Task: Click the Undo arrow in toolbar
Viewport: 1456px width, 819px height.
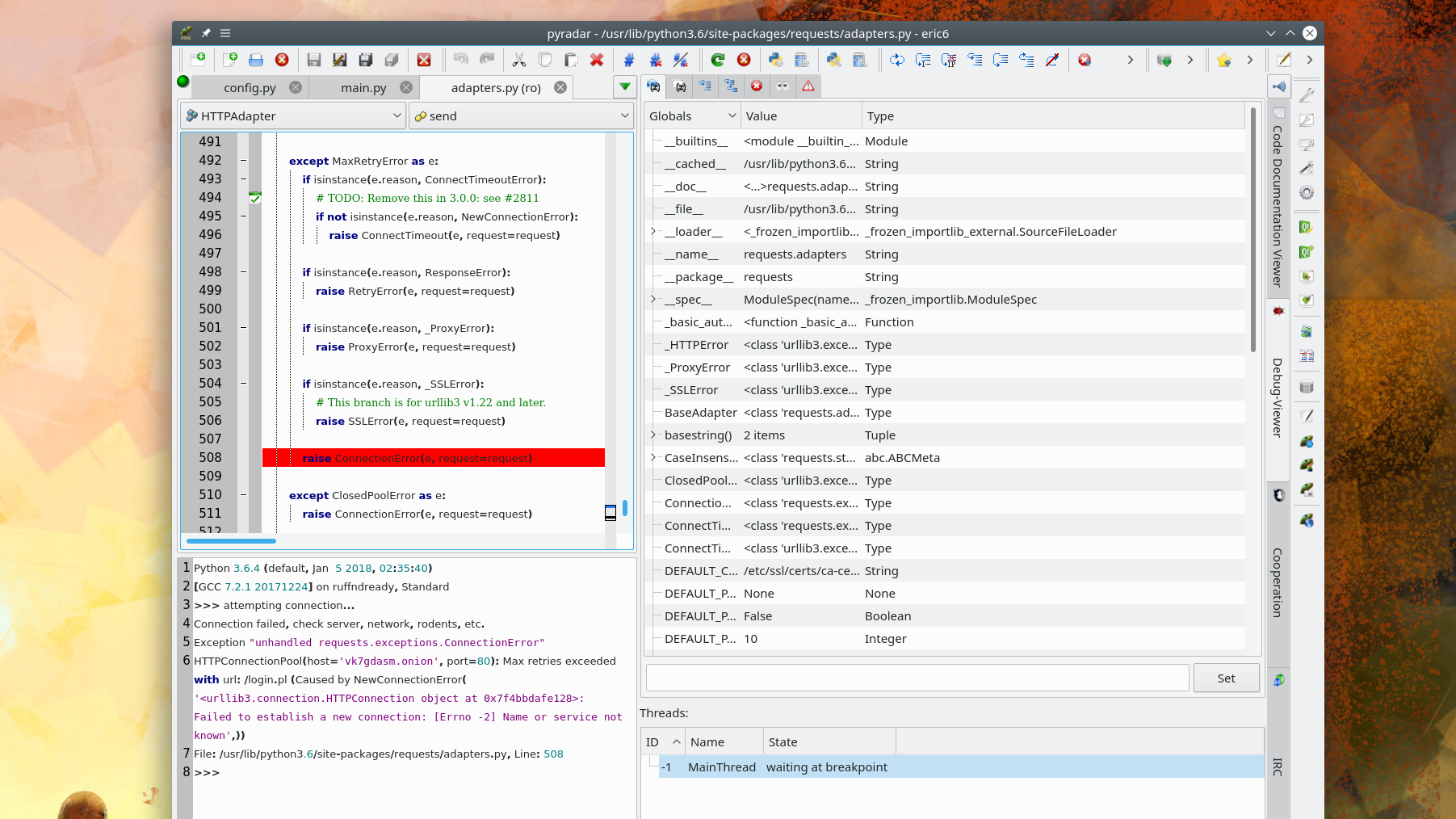Action: pyautogui.click(x=461, y=60)
